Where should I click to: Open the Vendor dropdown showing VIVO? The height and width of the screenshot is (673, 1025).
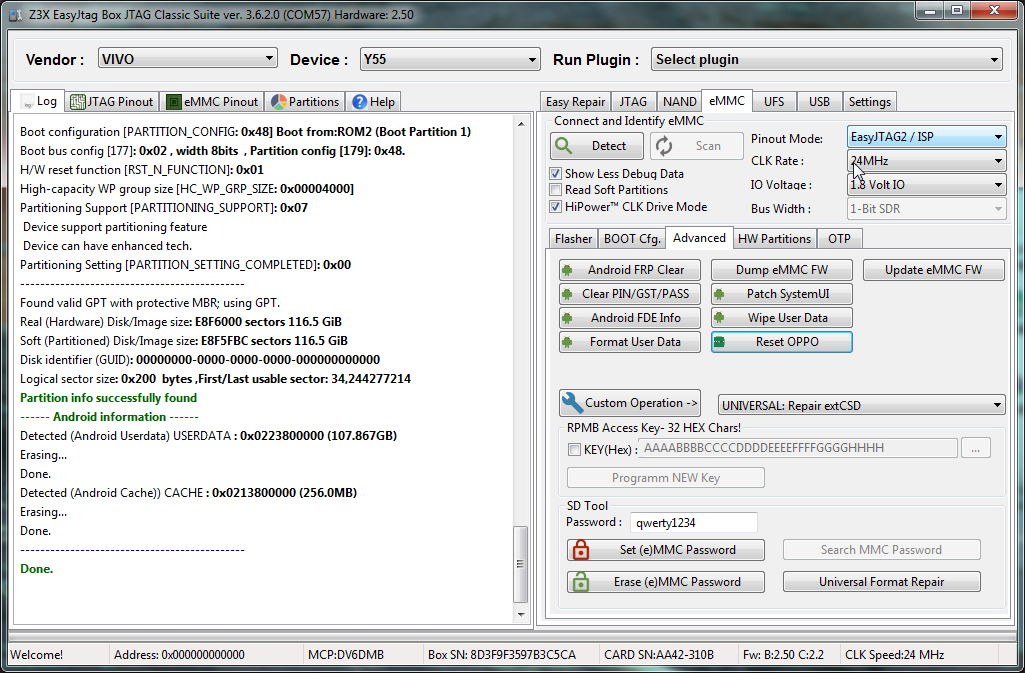pos(187,59)
